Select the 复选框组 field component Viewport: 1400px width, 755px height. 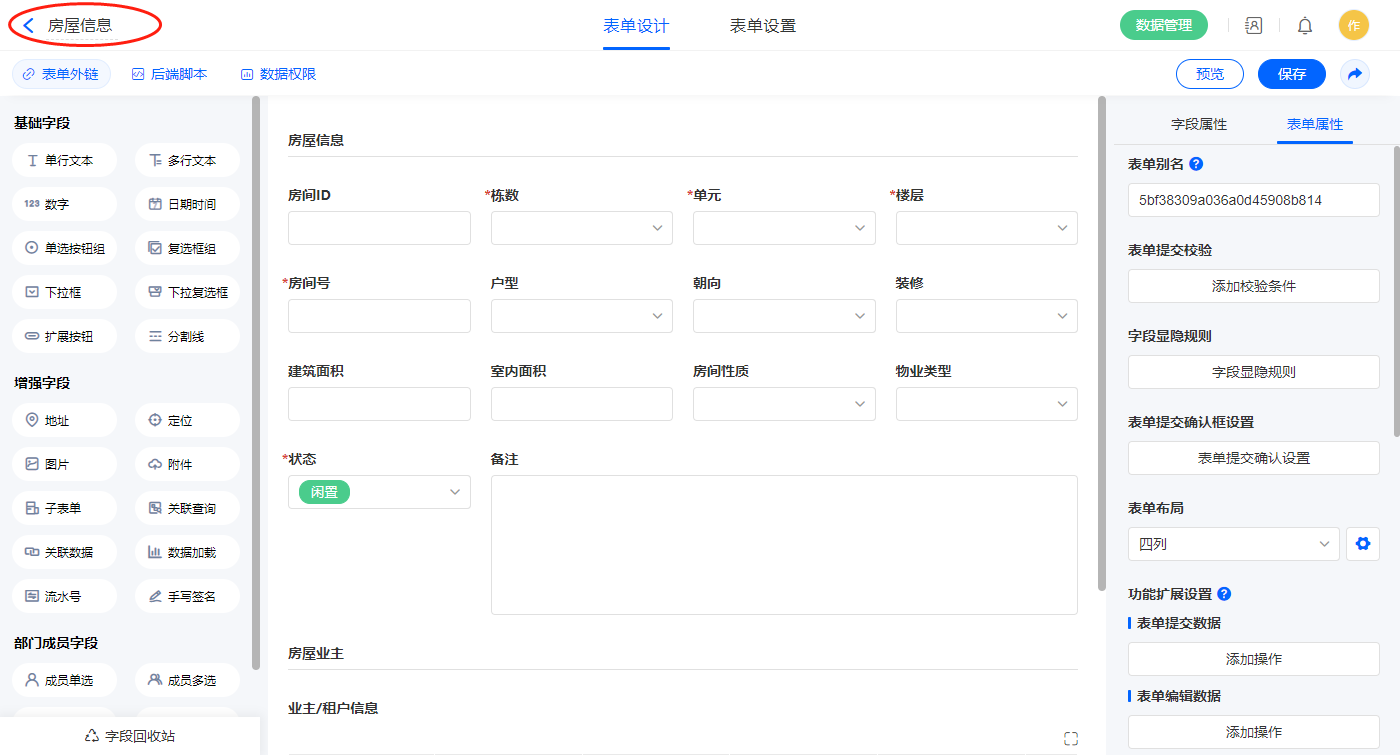coord(187,248)
